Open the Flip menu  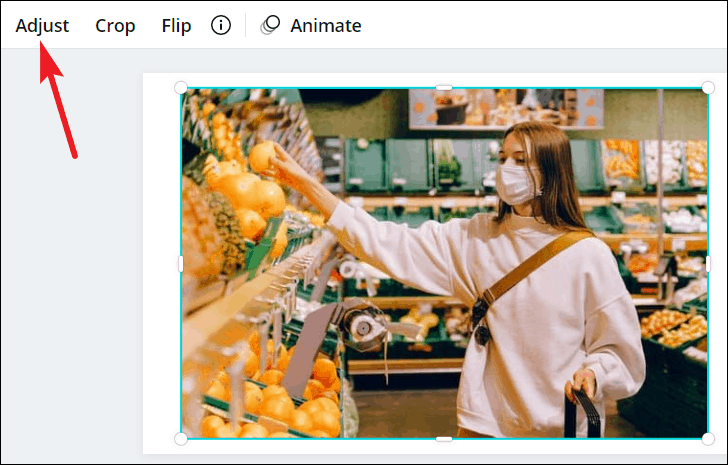point(176,26)
